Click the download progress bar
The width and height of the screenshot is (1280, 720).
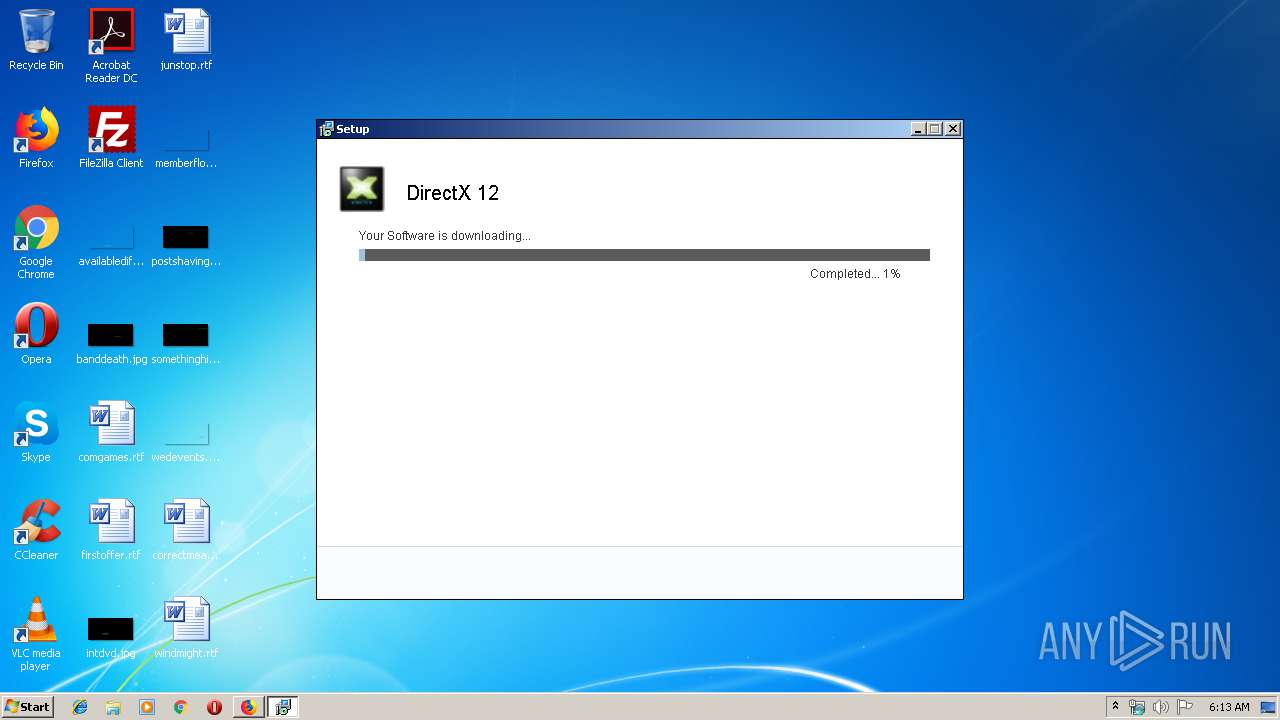[x=644, y=255]
